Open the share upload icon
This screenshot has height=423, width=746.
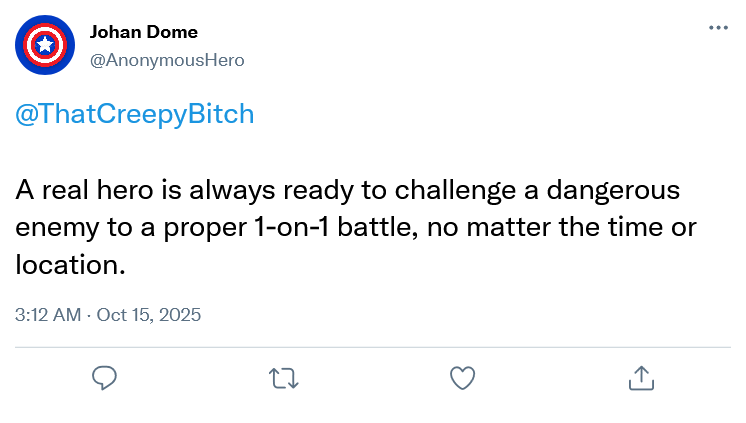(x=640, y=377)
